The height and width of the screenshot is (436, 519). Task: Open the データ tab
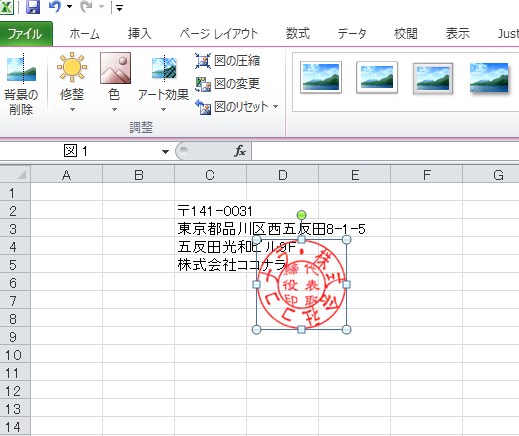click(x=352, y=34)
